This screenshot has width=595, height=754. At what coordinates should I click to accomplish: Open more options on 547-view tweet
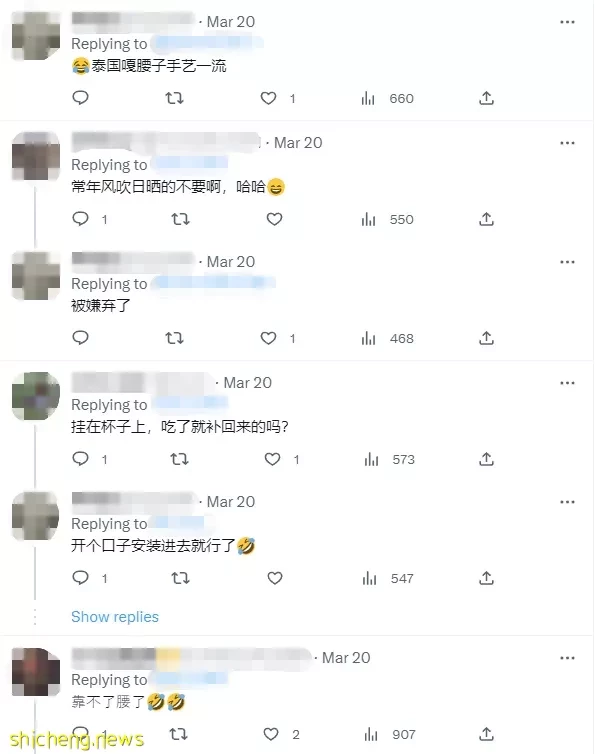567,502
